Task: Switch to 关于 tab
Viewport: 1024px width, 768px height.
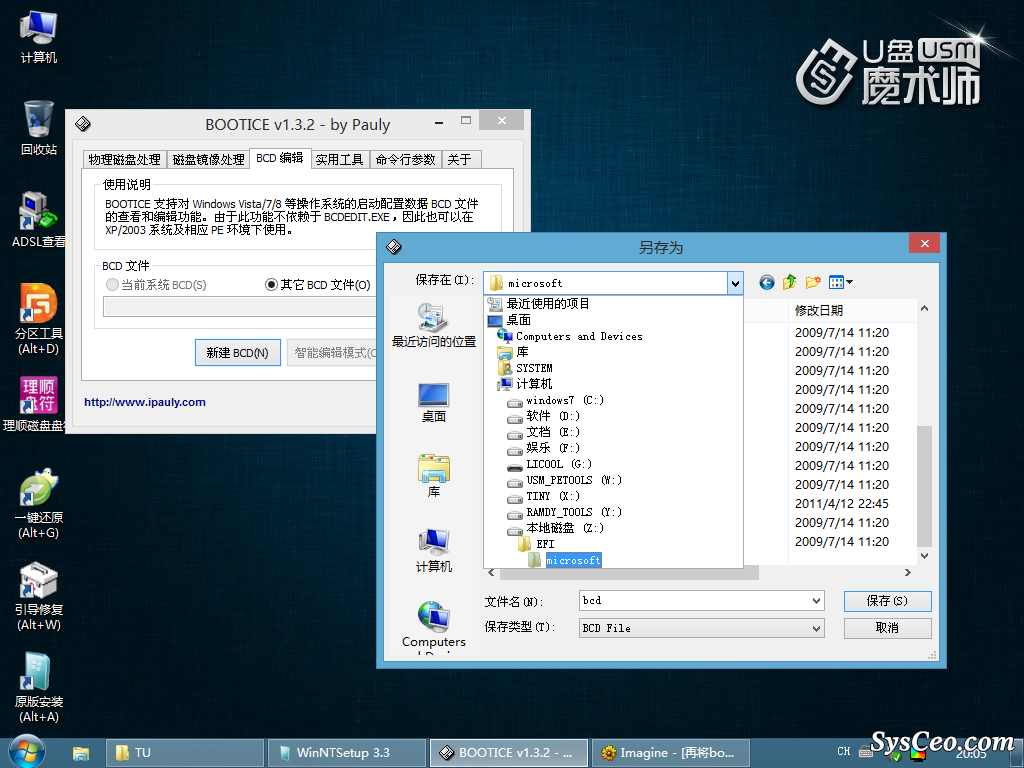Action: 461,159
